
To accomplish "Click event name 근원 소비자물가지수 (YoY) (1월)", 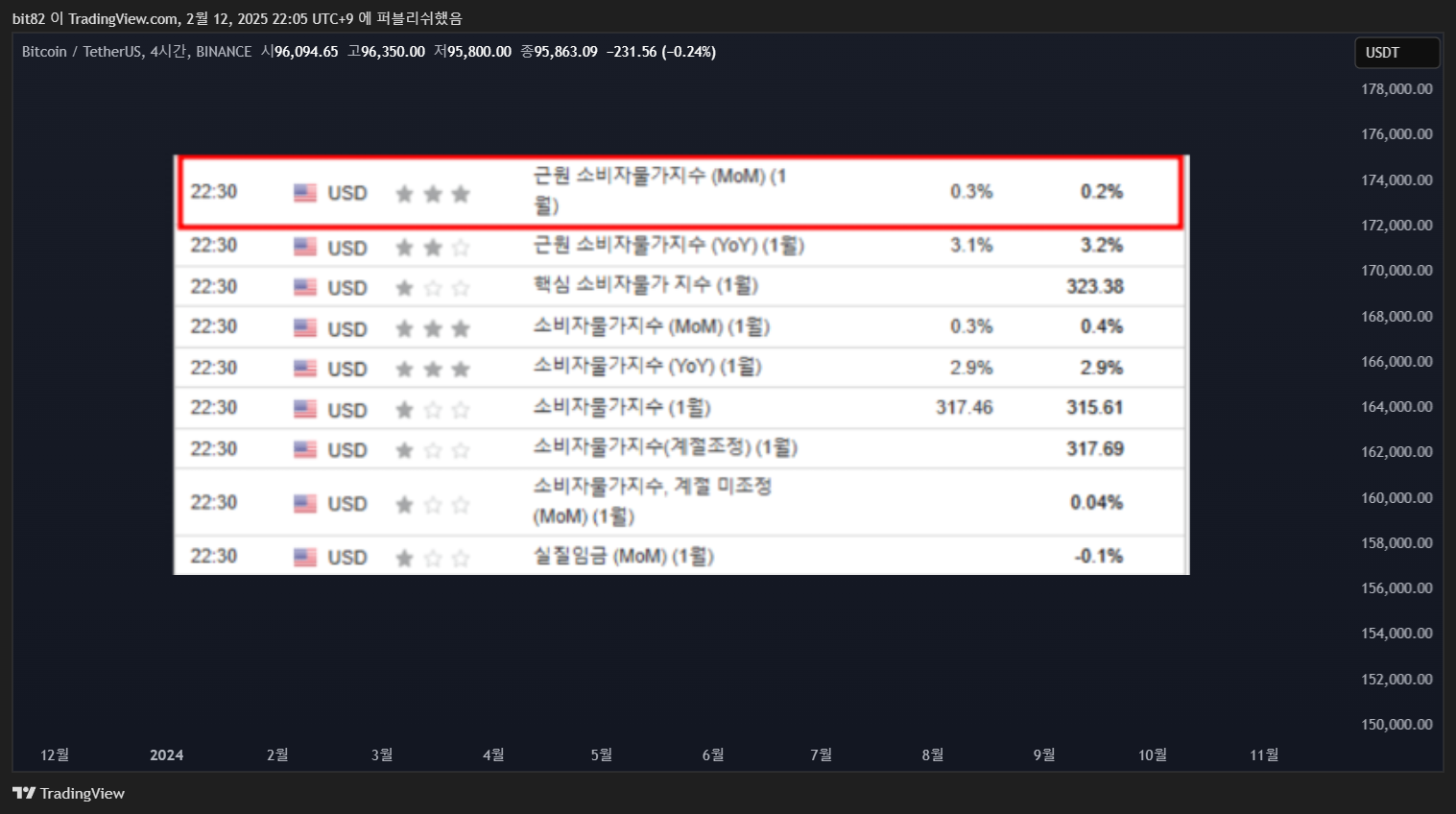I will click(669, 246).
